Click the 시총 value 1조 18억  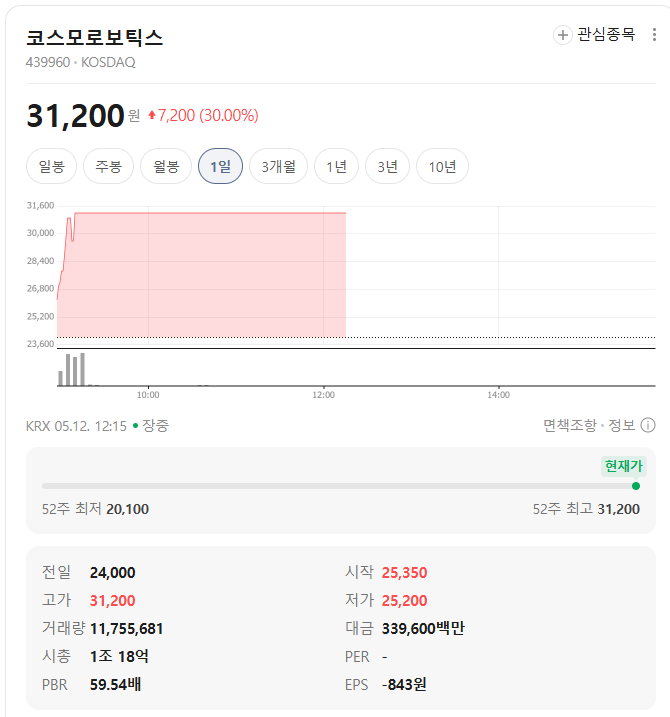point(119,657)
